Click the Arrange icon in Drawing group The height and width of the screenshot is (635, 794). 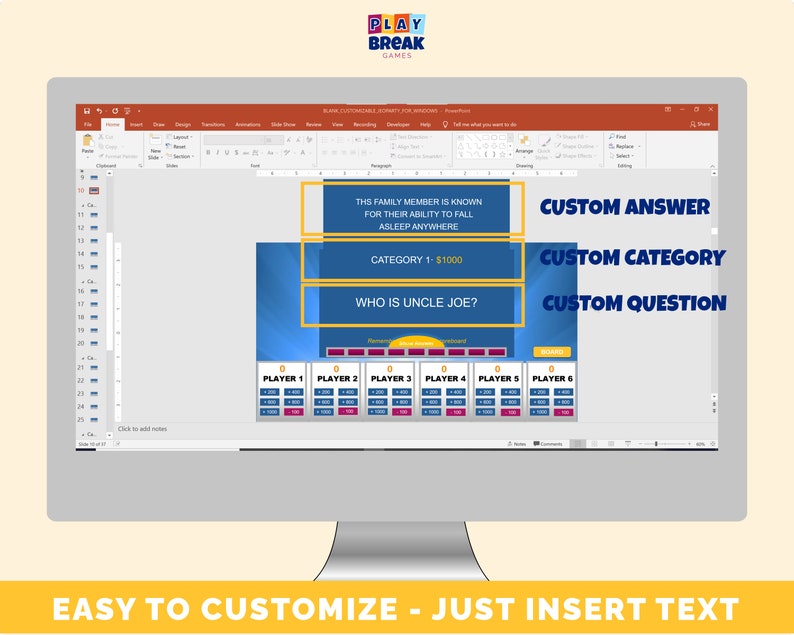(524, 141)
